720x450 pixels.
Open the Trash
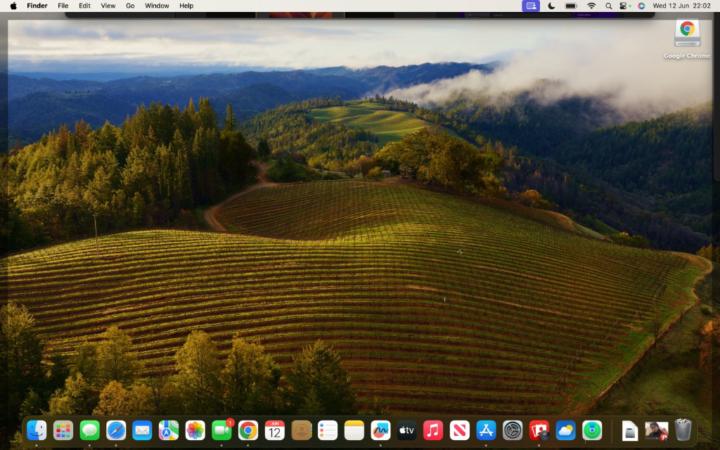(x=683, y=430)
